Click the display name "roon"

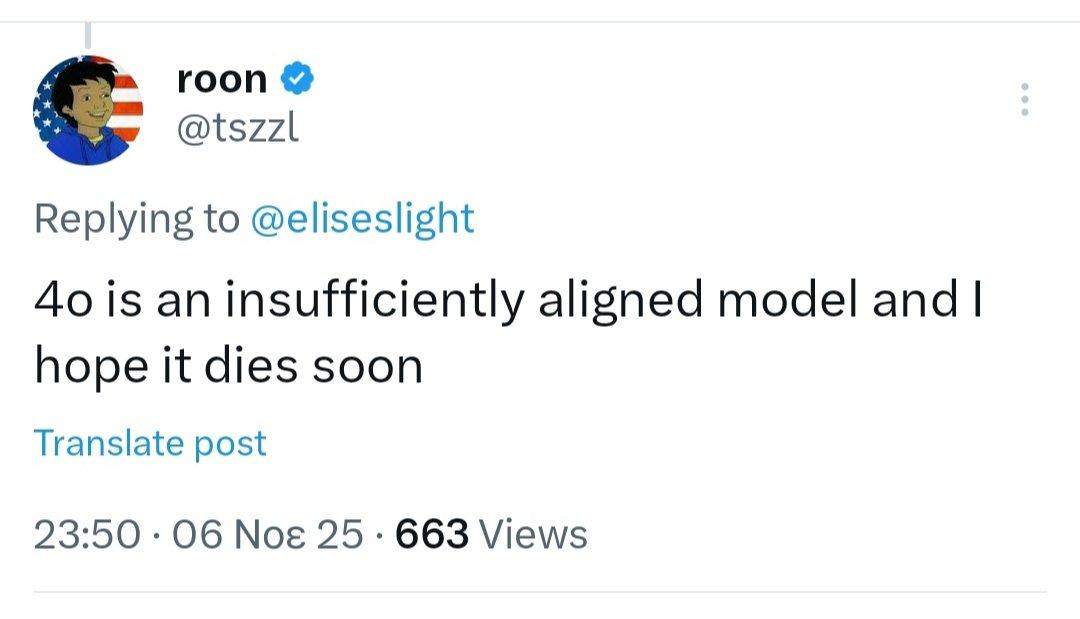222,79
